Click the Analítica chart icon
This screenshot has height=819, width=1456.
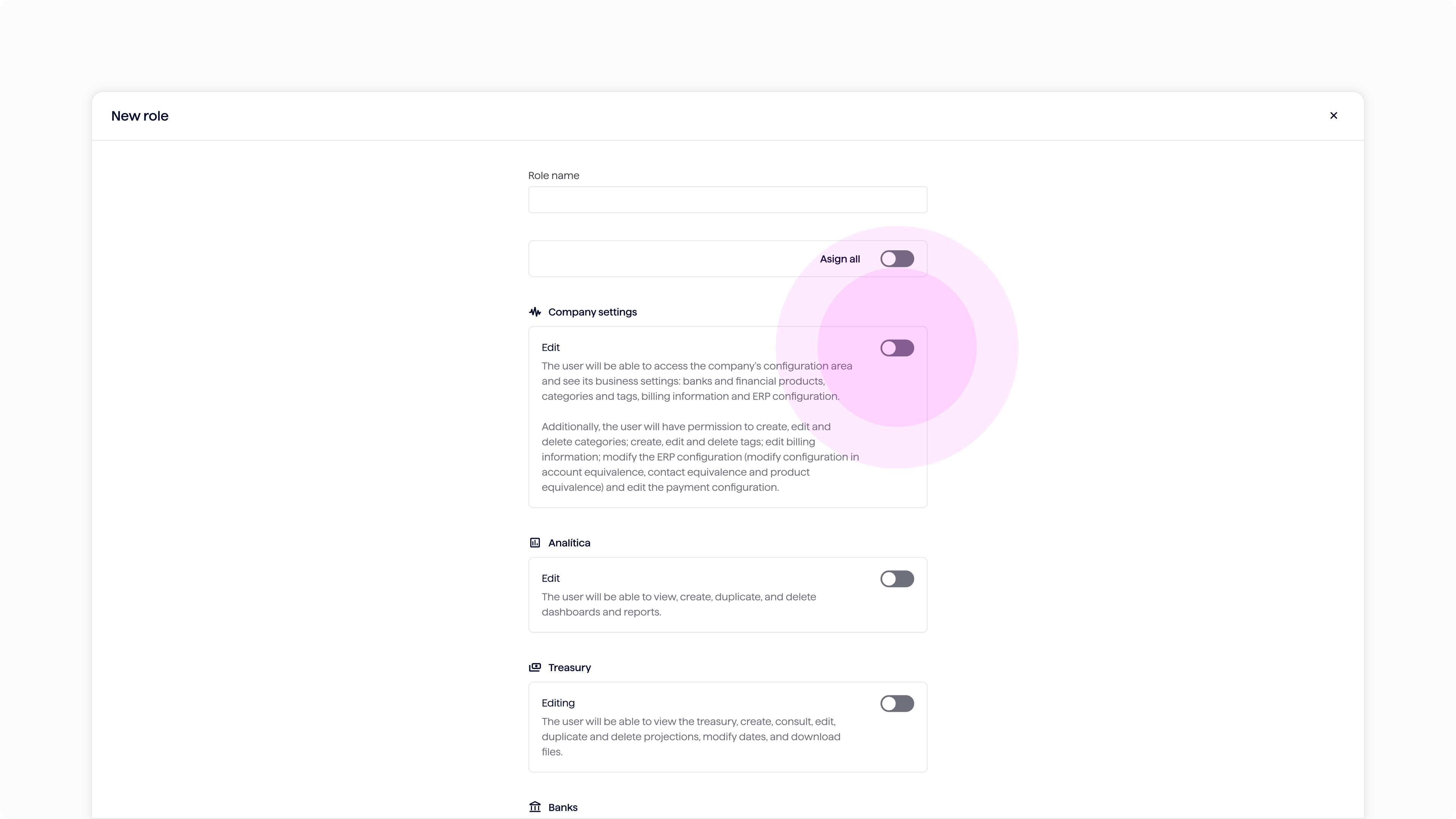pyautogui.click(x=535, y=543)
